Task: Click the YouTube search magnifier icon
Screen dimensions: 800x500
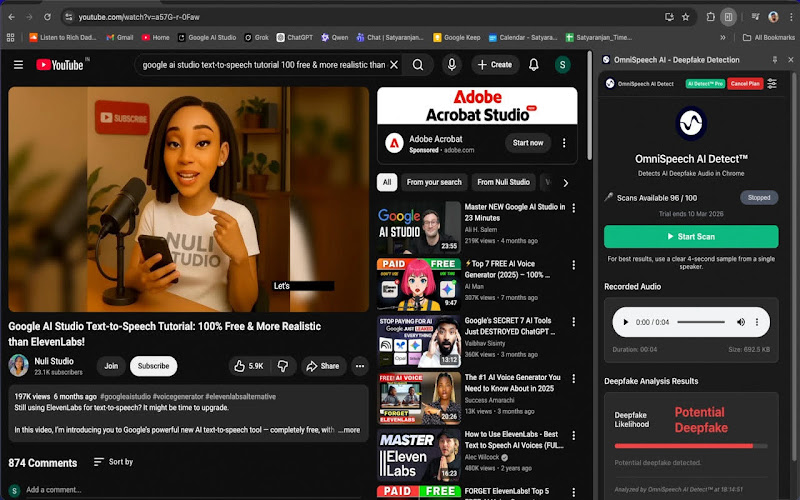Action: tap(418, 65)
